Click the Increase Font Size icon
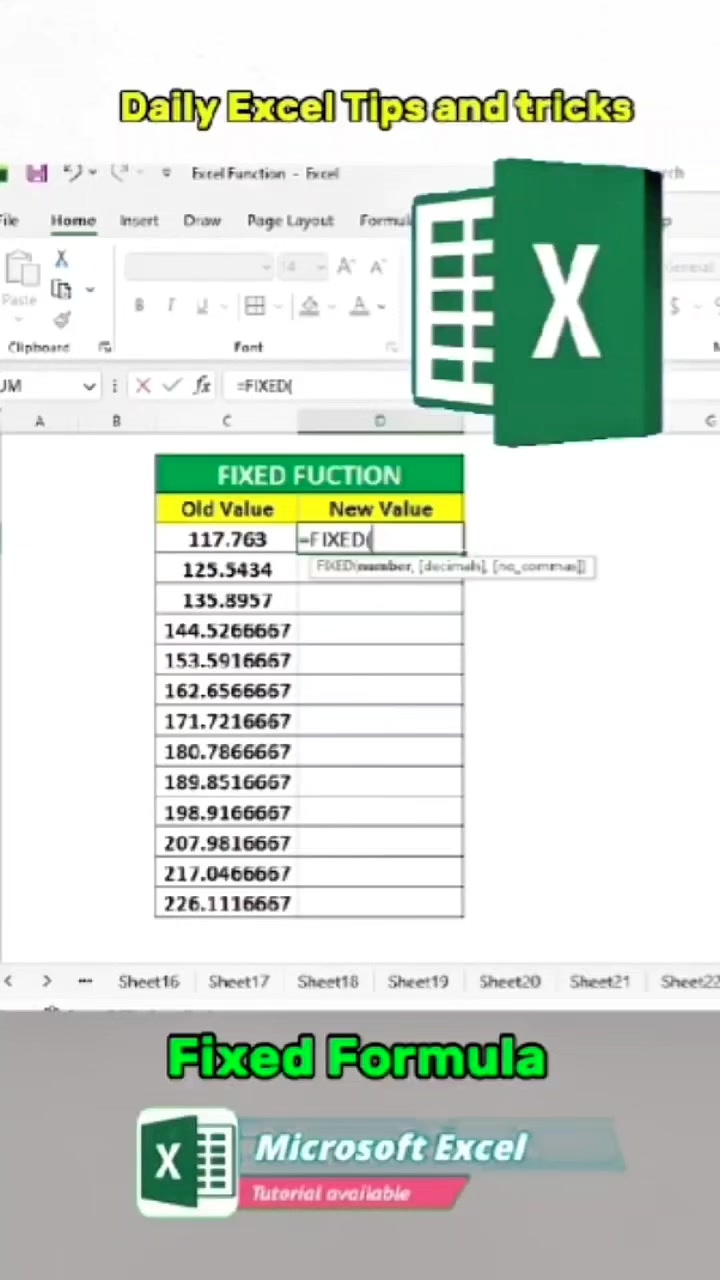 pos(346,267)
